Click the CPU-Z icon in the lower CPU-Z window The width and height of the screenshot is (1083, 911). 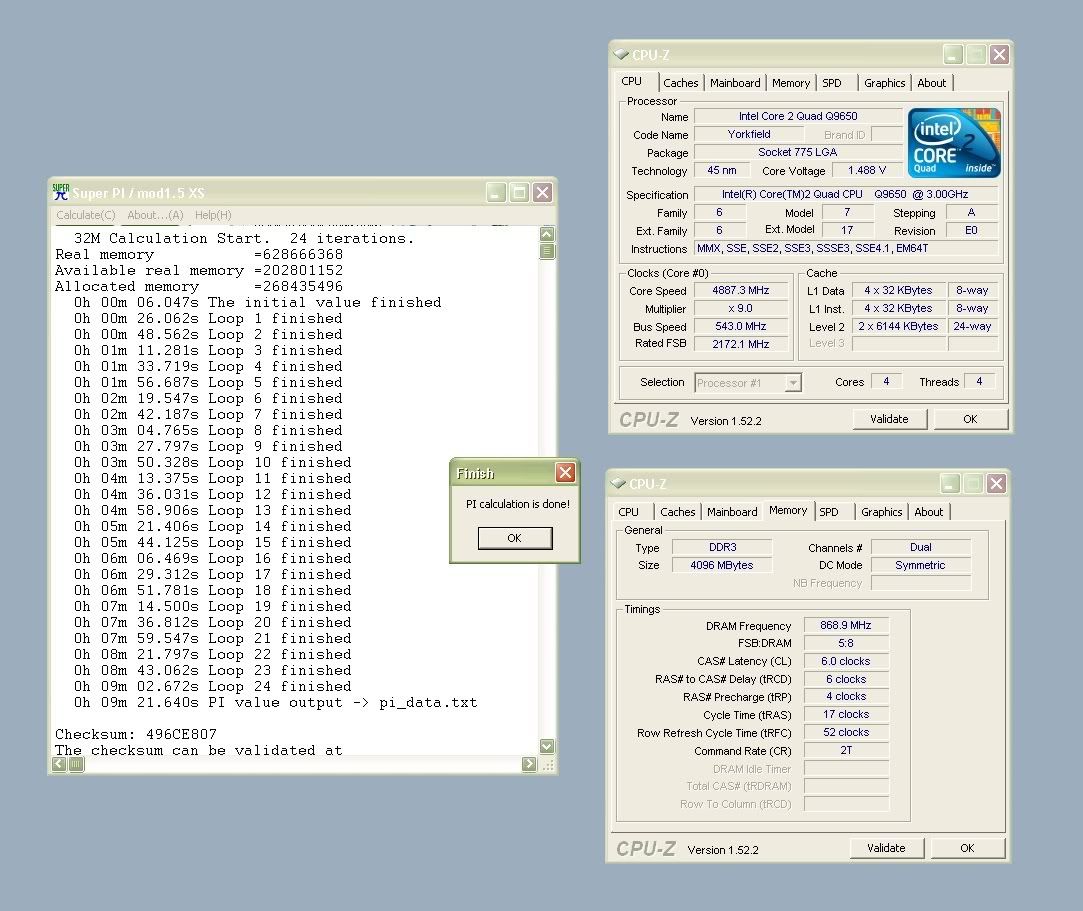coord(618,483)
